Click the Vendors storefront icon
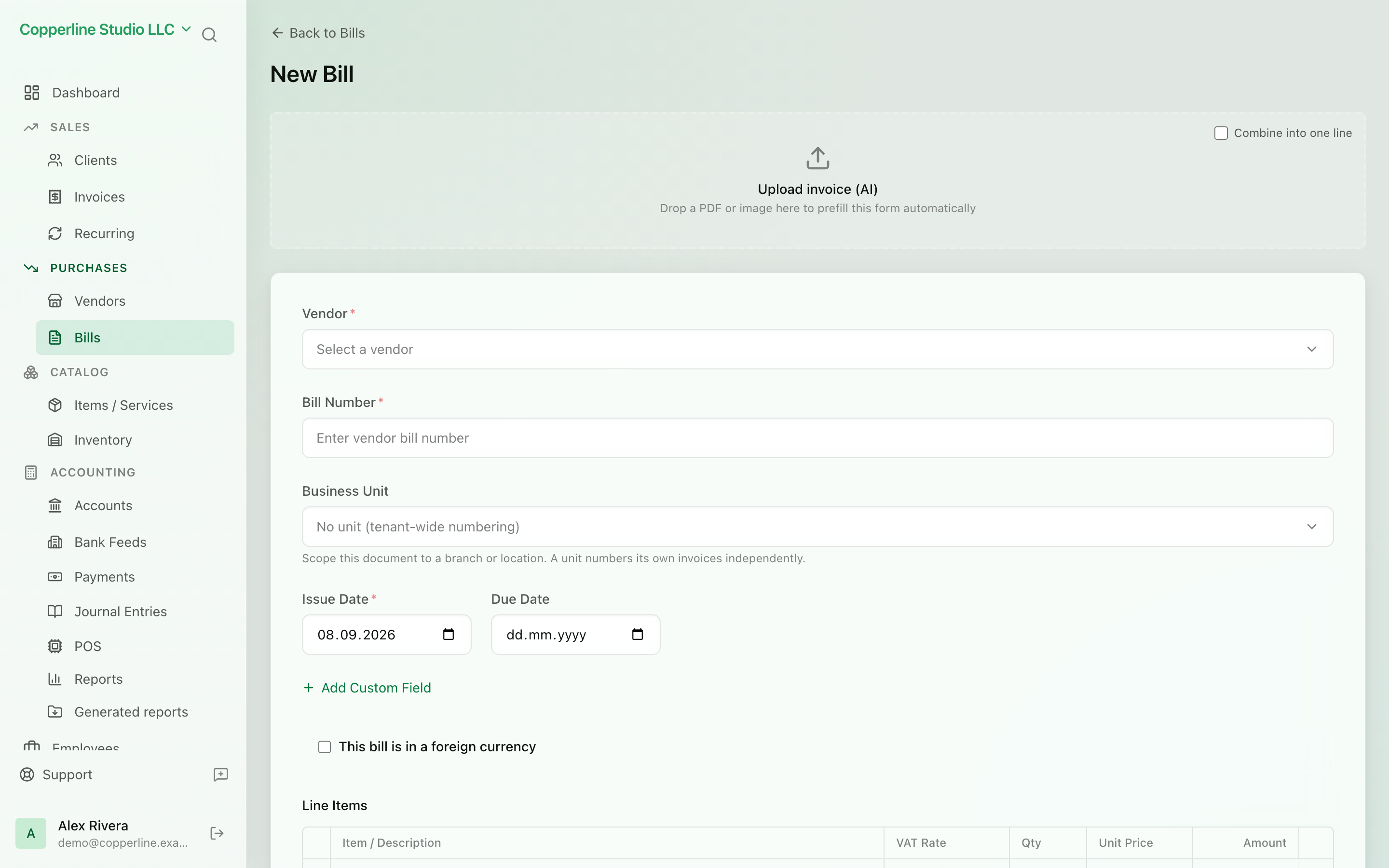This screenshot has height=868, width=1389. (55, 301)
